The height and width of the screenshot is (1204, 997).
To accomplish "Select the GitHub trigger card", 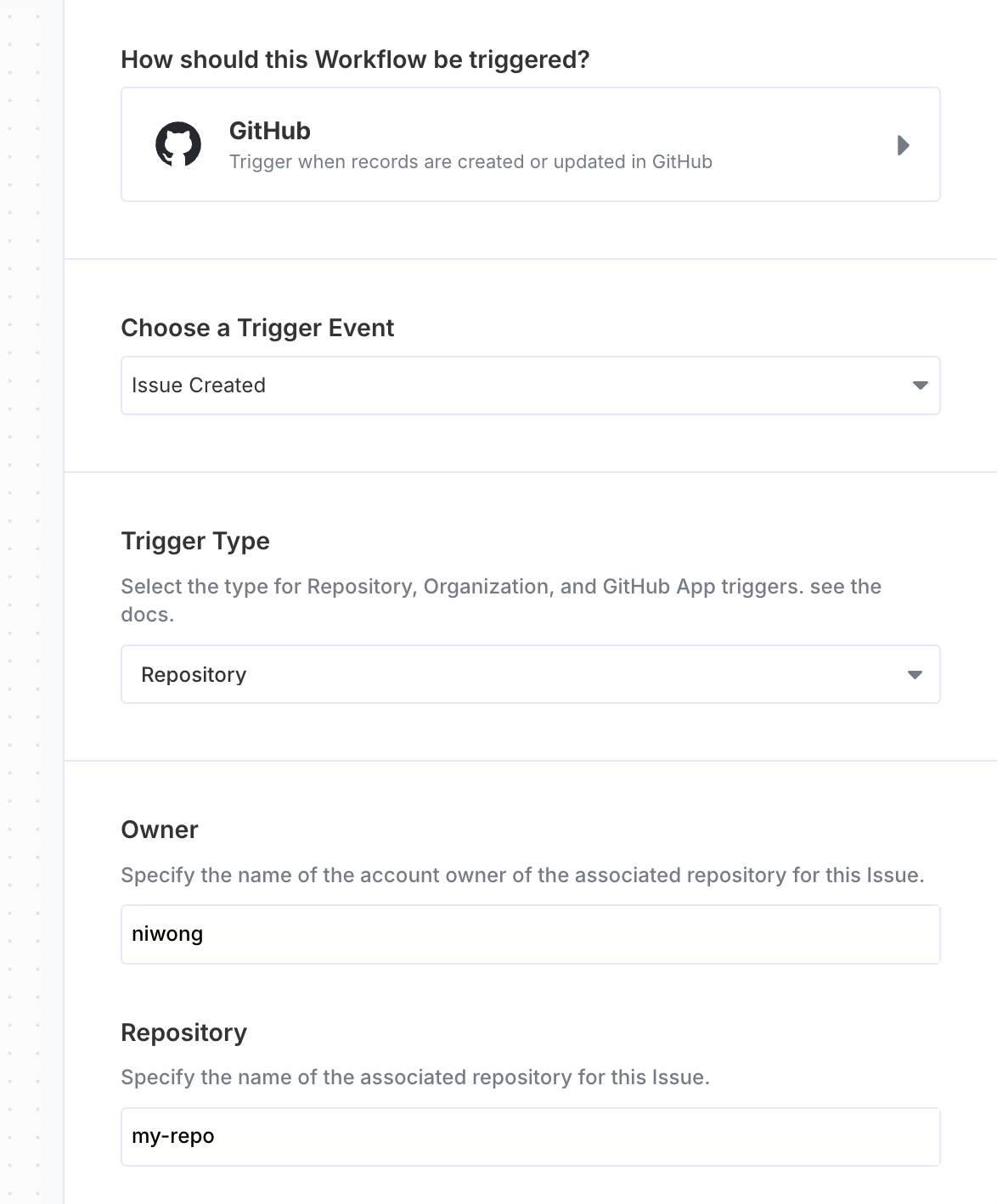I will coord(530,143).
